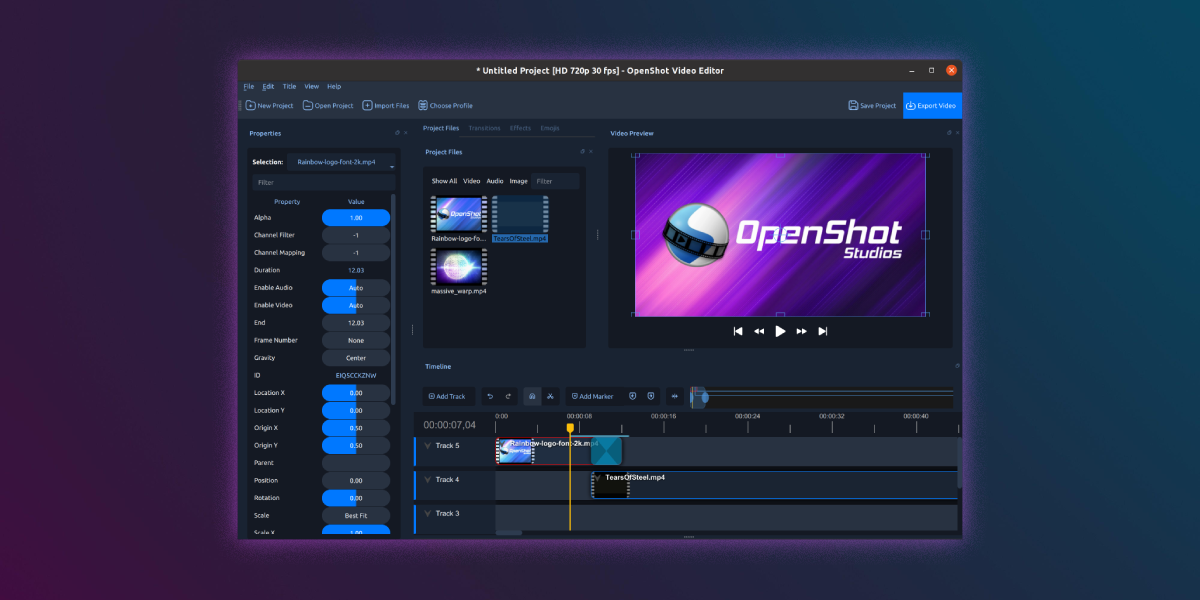Select the razor tool to slice clips
The image size is (1200, 600).
pos(551,396)
